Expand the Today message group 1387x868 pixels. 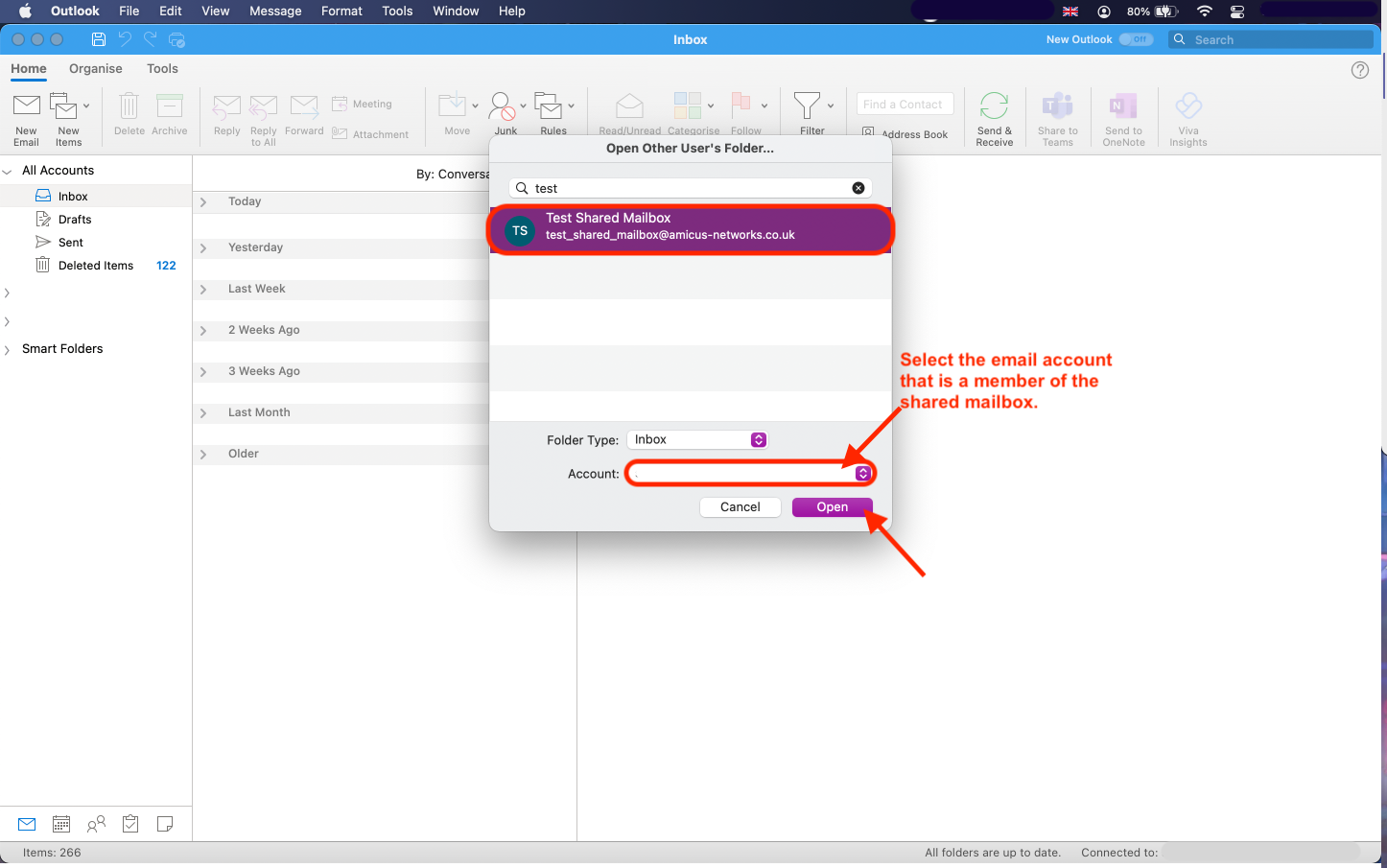coord(203,201)
